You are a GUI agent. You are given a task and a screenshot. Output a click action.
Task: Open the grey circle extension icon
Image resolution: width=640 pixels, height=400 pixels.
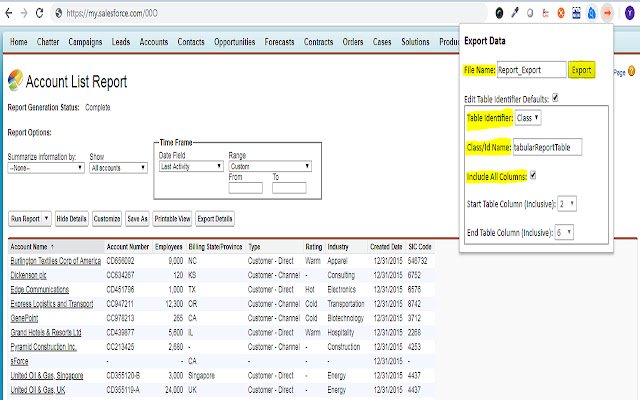[x=530, y=13]
